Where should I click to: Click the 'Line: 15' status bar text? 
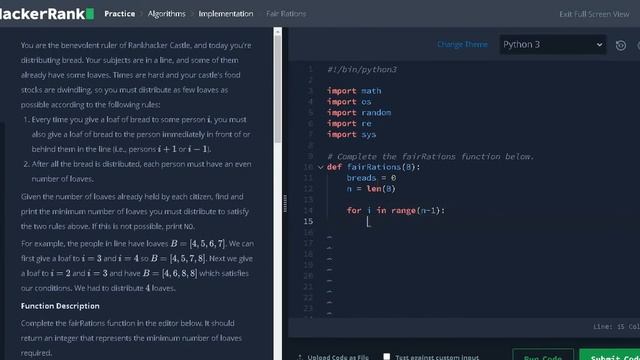609,327
